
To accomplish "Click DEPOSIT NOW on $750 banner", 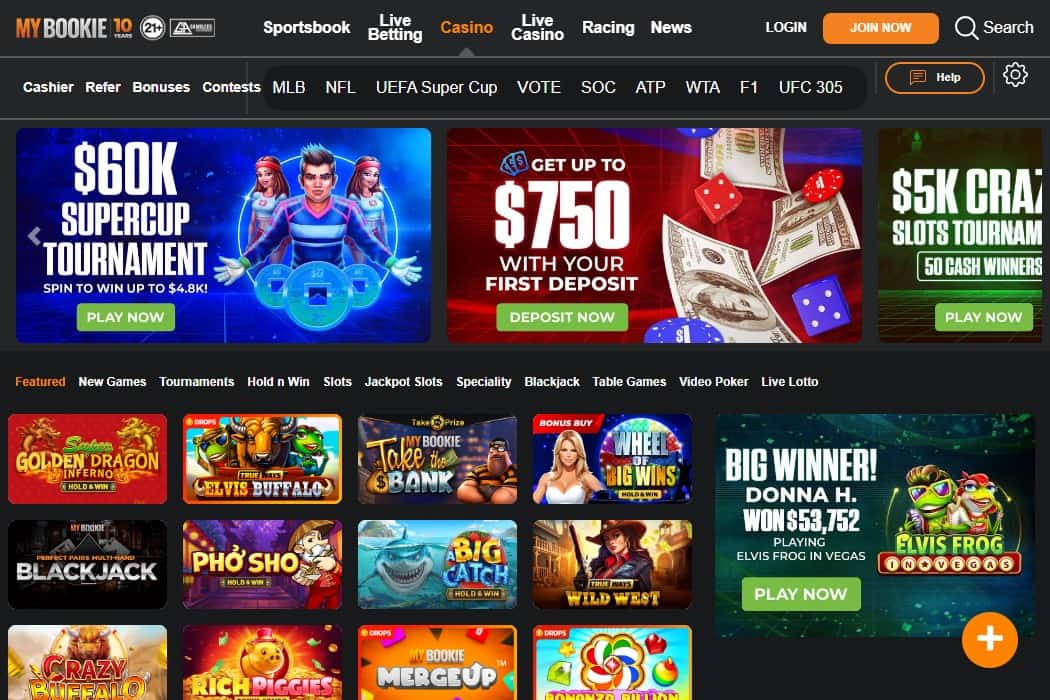I will point(562,317).
